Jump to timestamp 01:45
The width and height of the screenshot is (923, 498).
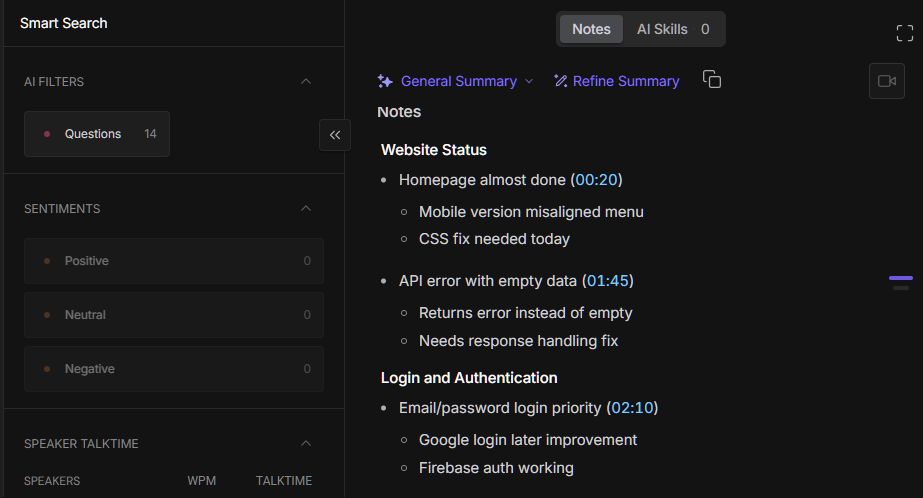[x=607, y=281]
